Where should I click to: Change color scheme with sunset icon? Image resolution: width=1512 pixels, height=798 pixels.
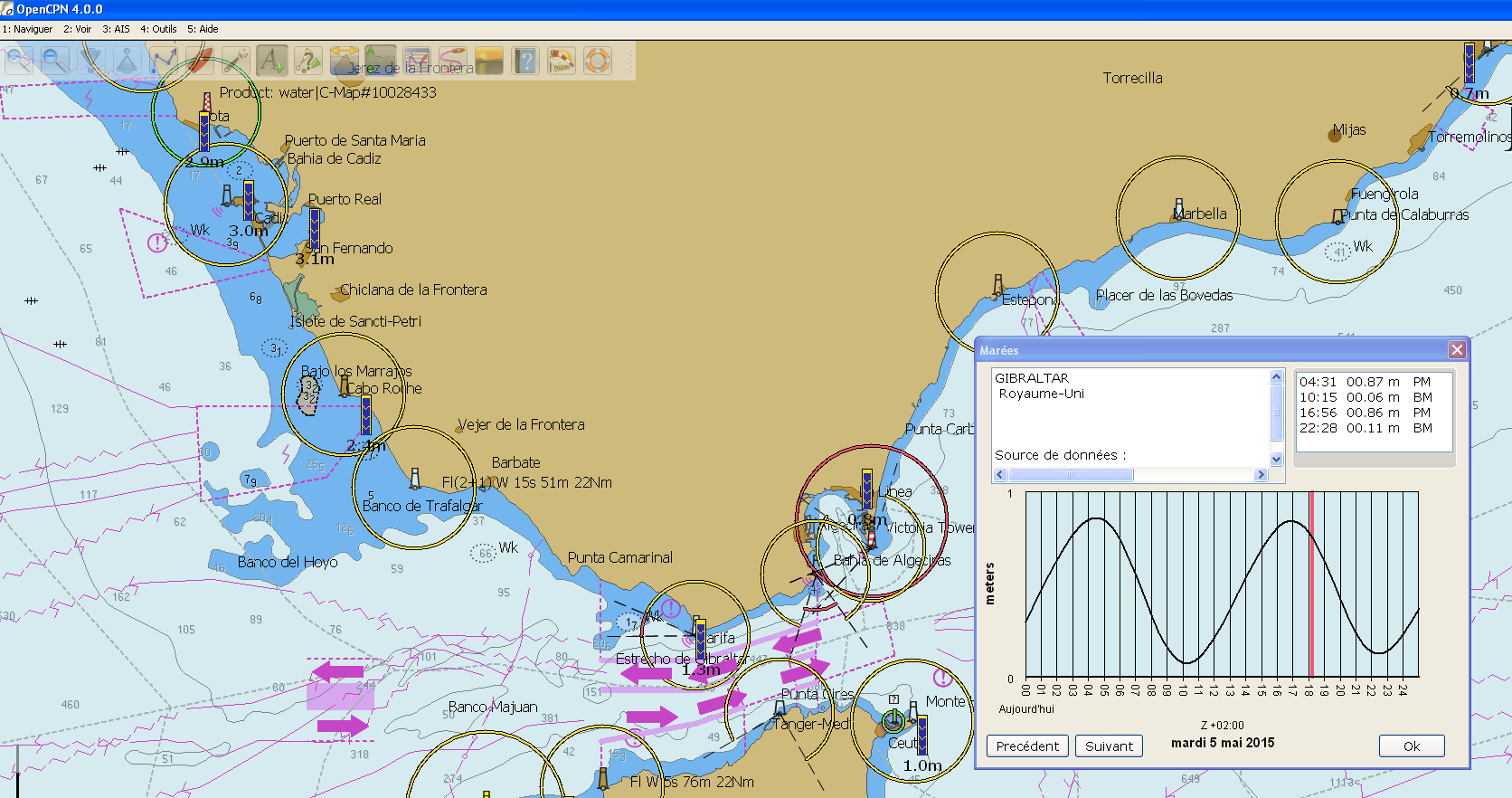point(488,61)
